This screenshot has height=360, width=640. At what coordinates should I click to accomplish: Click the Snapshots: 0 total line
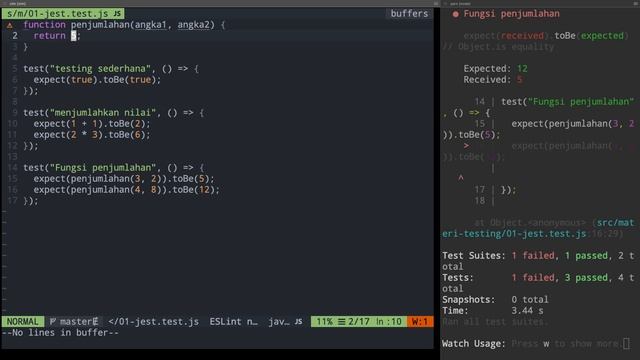point(495,300)
